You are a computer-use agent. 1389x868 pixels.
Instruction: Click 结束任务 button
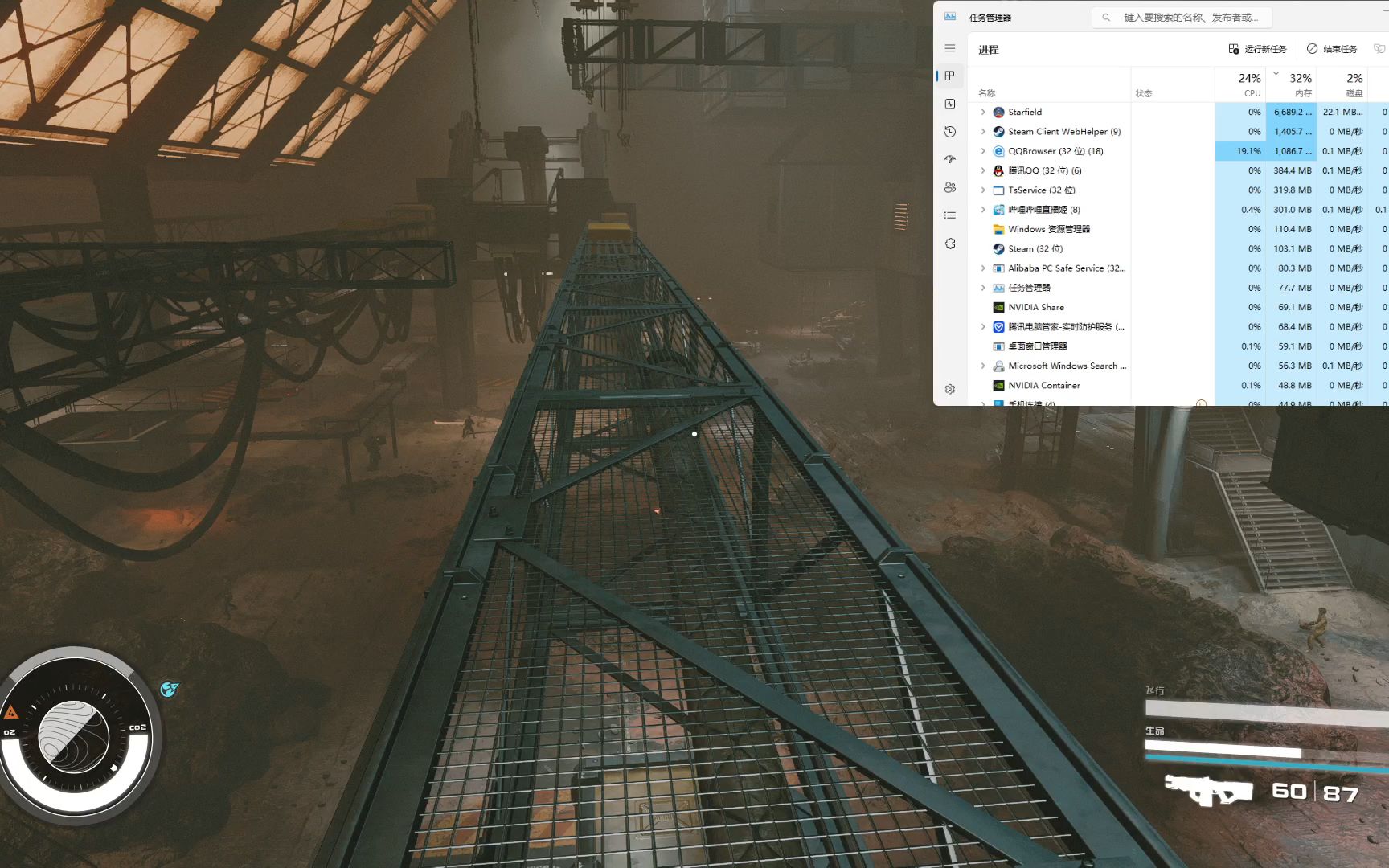pyautogui.click(x=1332, y=49)
